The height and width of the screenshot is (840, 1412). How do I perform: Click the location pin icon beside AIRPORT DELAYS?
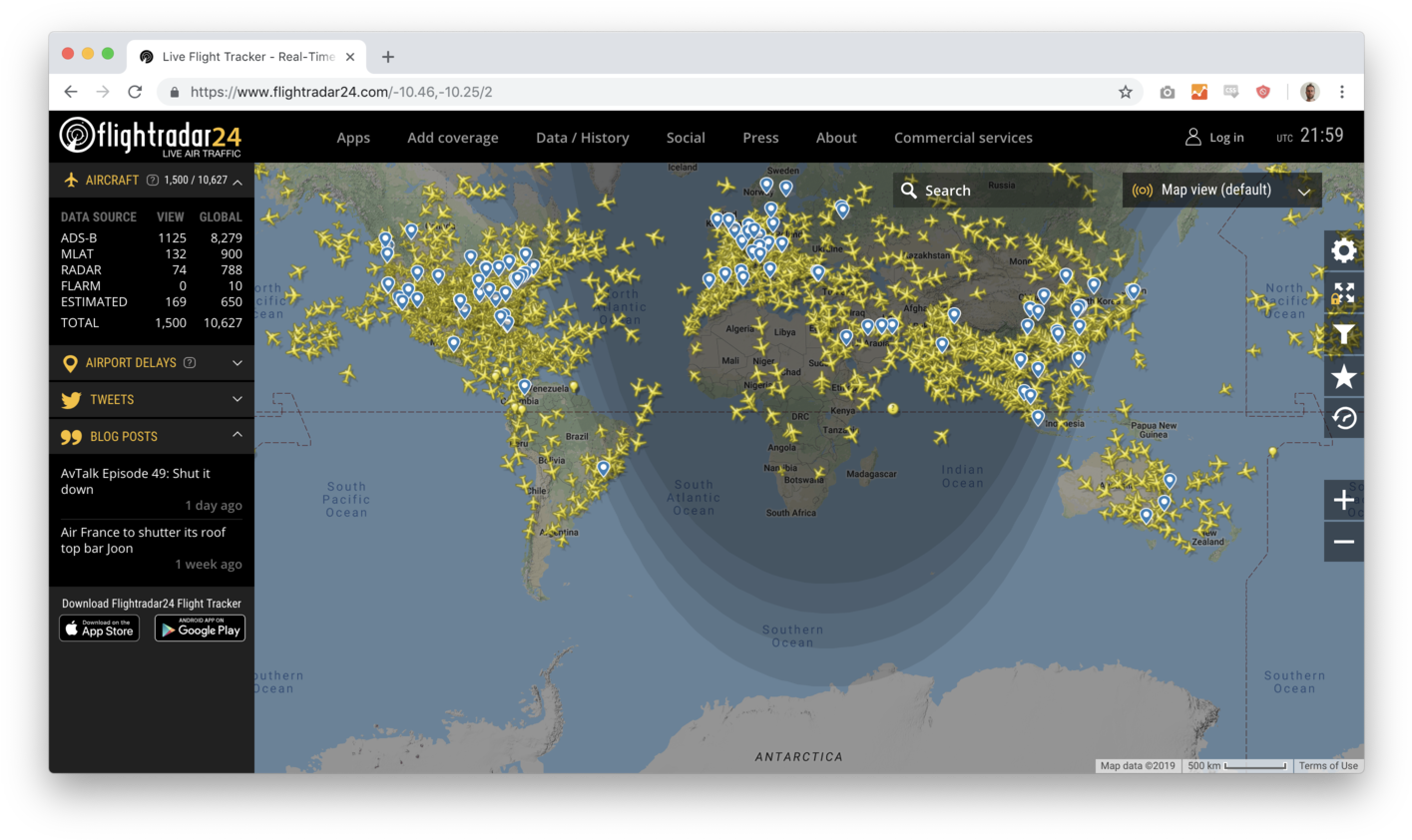tap(70, 363)
